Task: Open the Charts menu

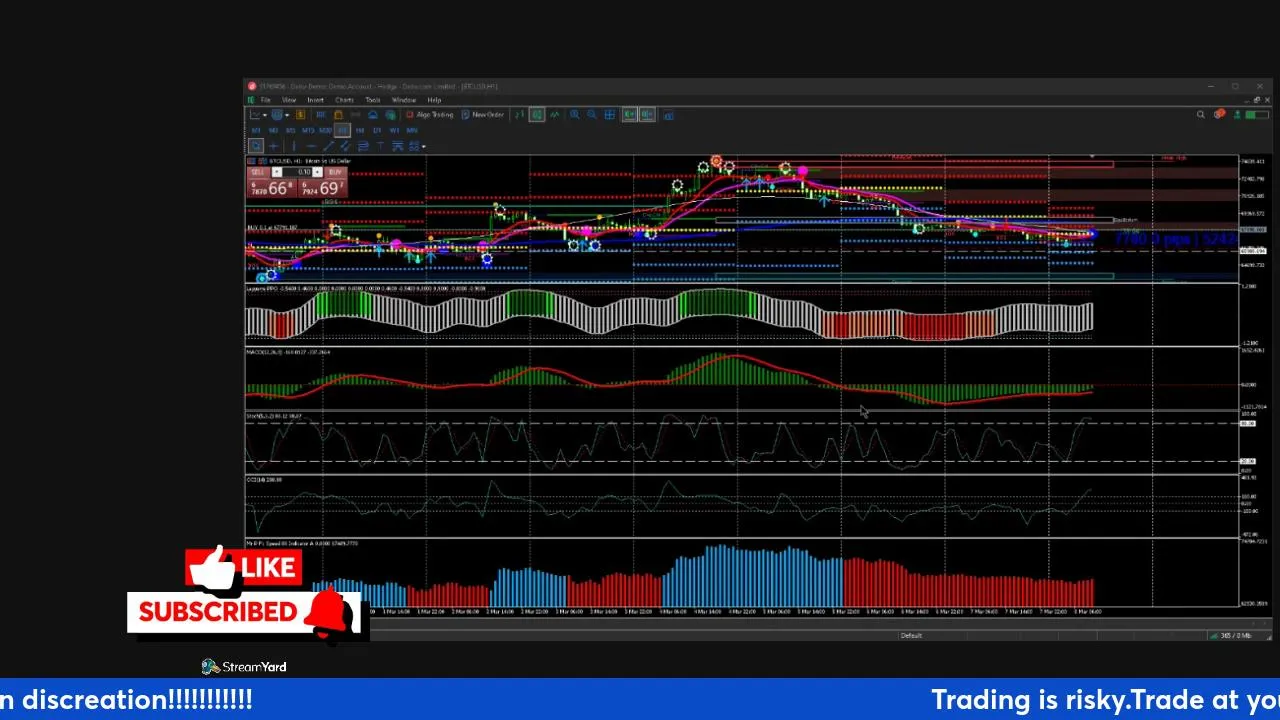Action: (x=345, y=100)
